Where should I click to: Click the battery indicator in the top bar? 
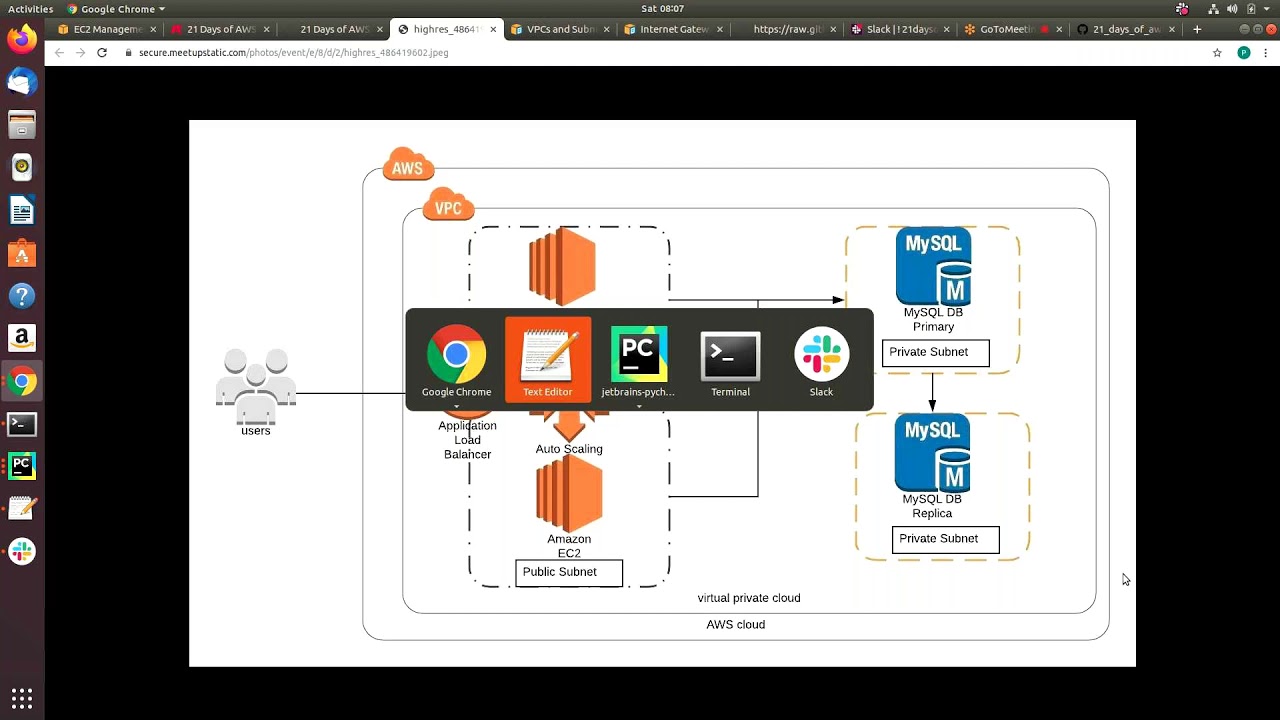tap(1251, 9)
